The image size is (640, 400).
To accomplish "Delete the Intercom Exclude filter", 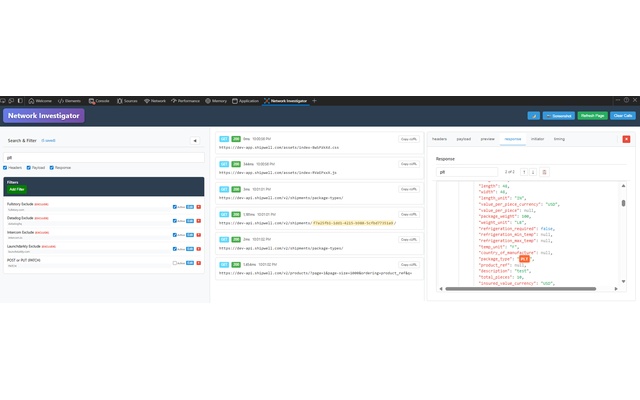I will click(199, 235).
